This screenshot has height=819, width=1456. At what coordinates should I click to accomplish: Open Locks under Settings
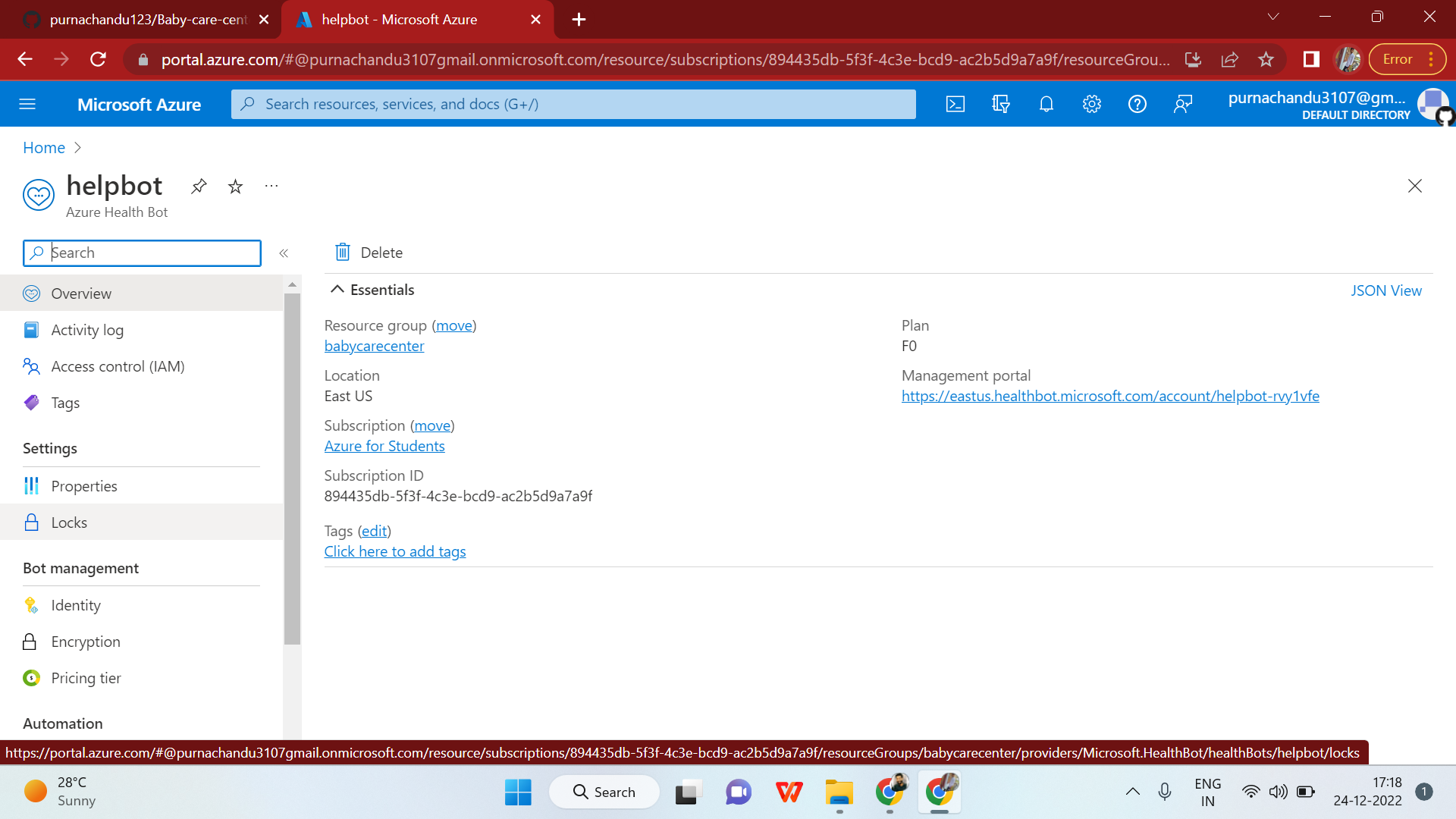pos(142,522)
